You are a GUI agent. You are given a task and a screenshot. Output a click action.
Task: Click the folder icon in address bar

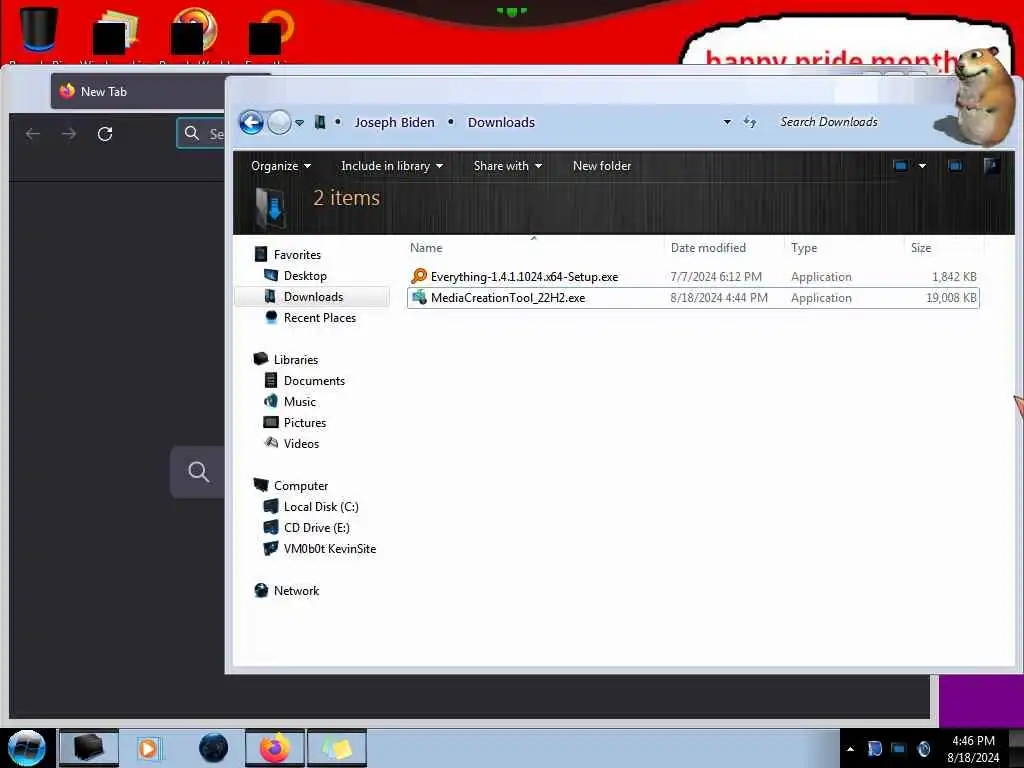pyautogui.click(x=319, y=122)
